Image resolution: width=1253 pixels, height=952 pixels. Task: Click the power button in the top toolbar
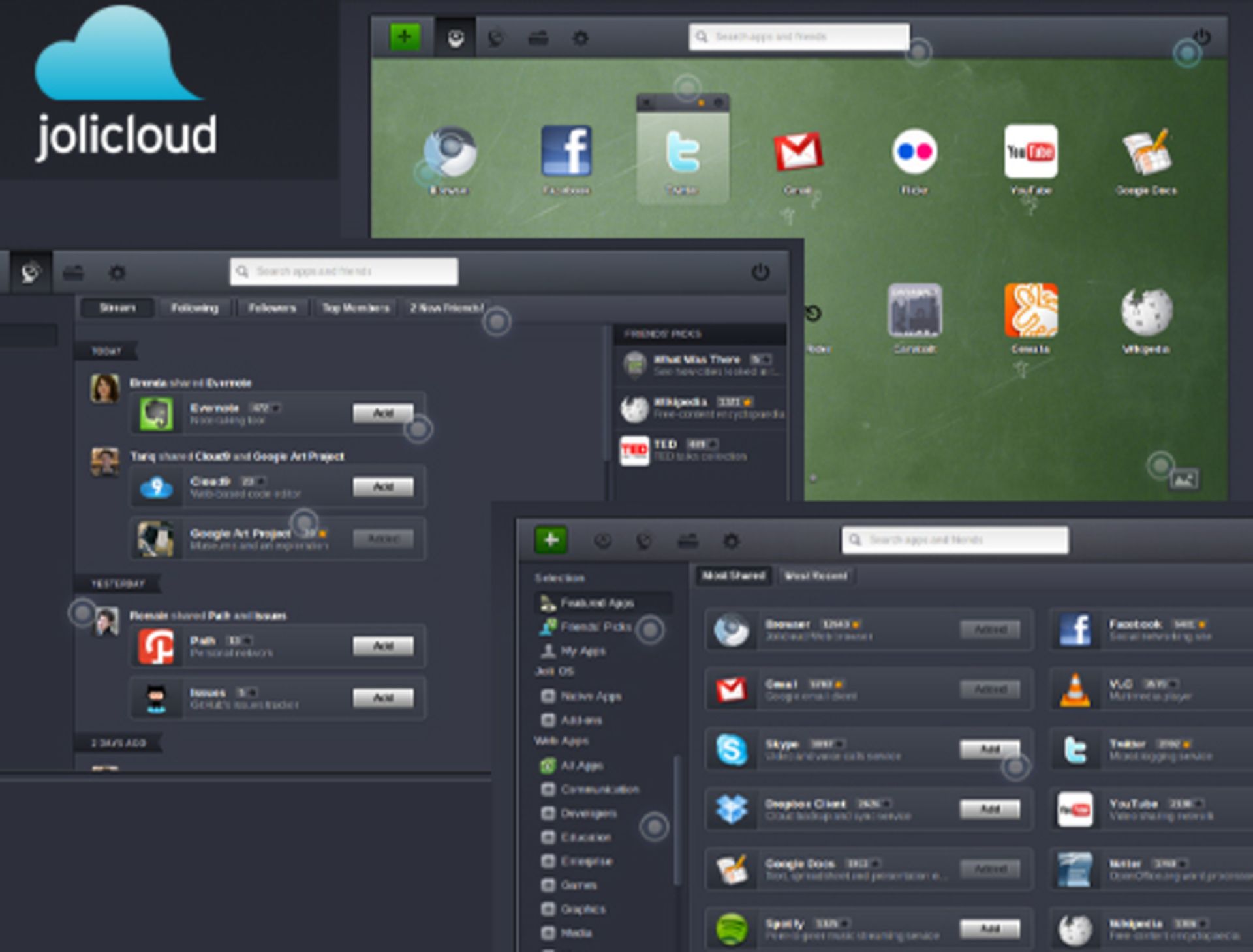click(x=1201, y=37)
